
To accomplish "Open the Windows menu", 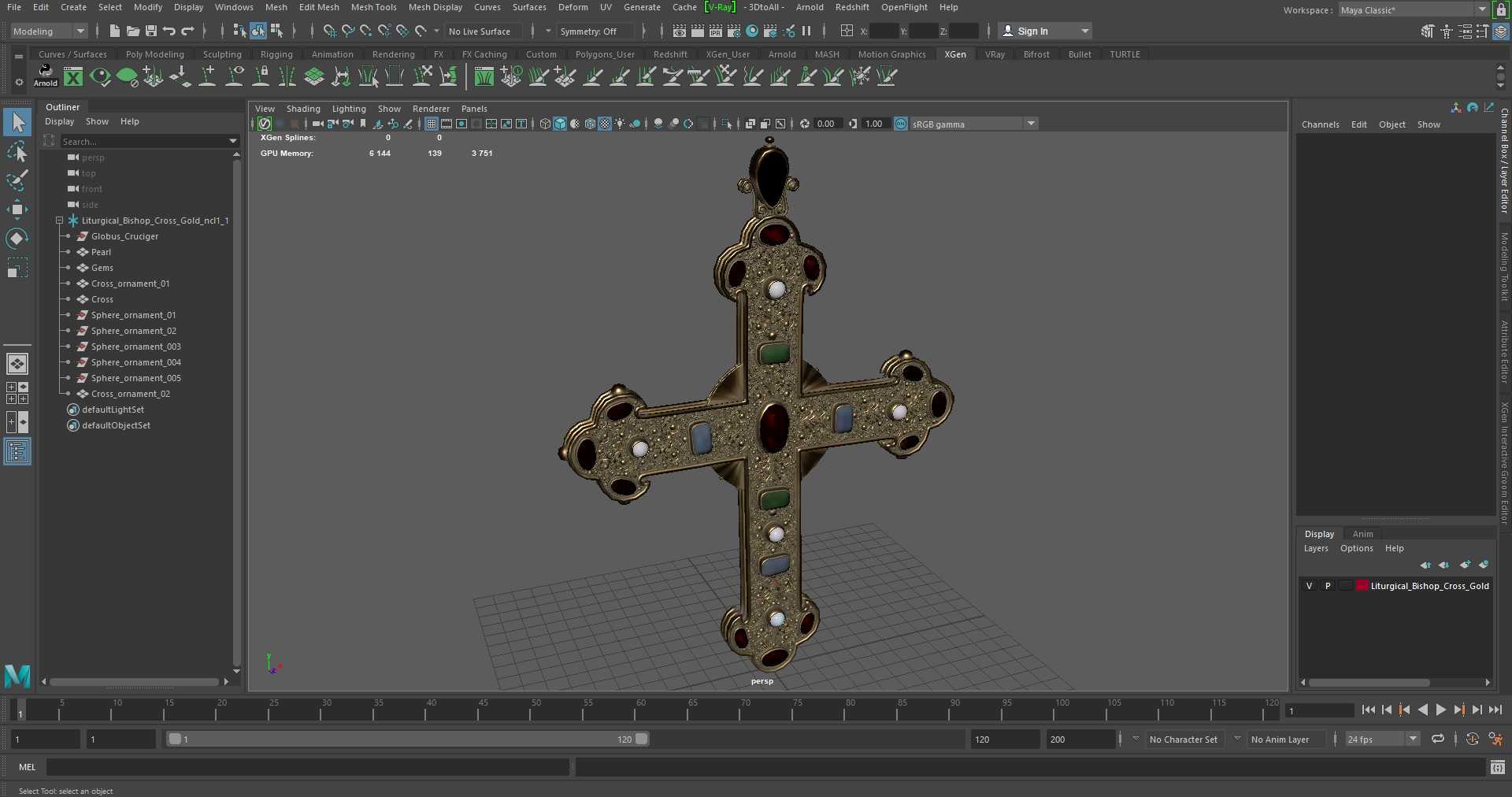I will coord(234,7).
